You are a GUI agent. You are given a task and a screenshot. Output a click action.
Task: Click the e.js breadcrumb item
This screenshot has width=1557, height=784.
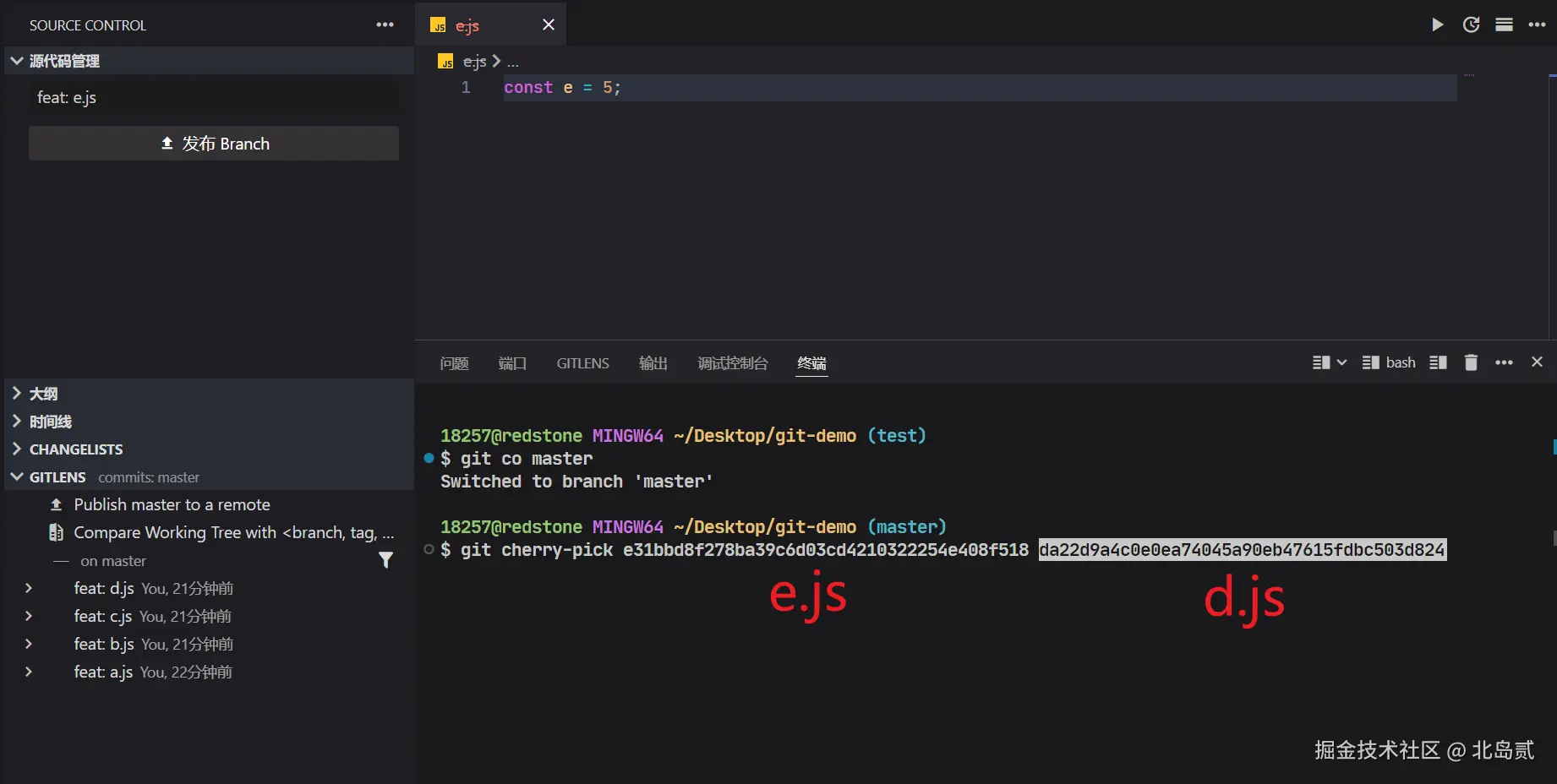tap(474, 62)
